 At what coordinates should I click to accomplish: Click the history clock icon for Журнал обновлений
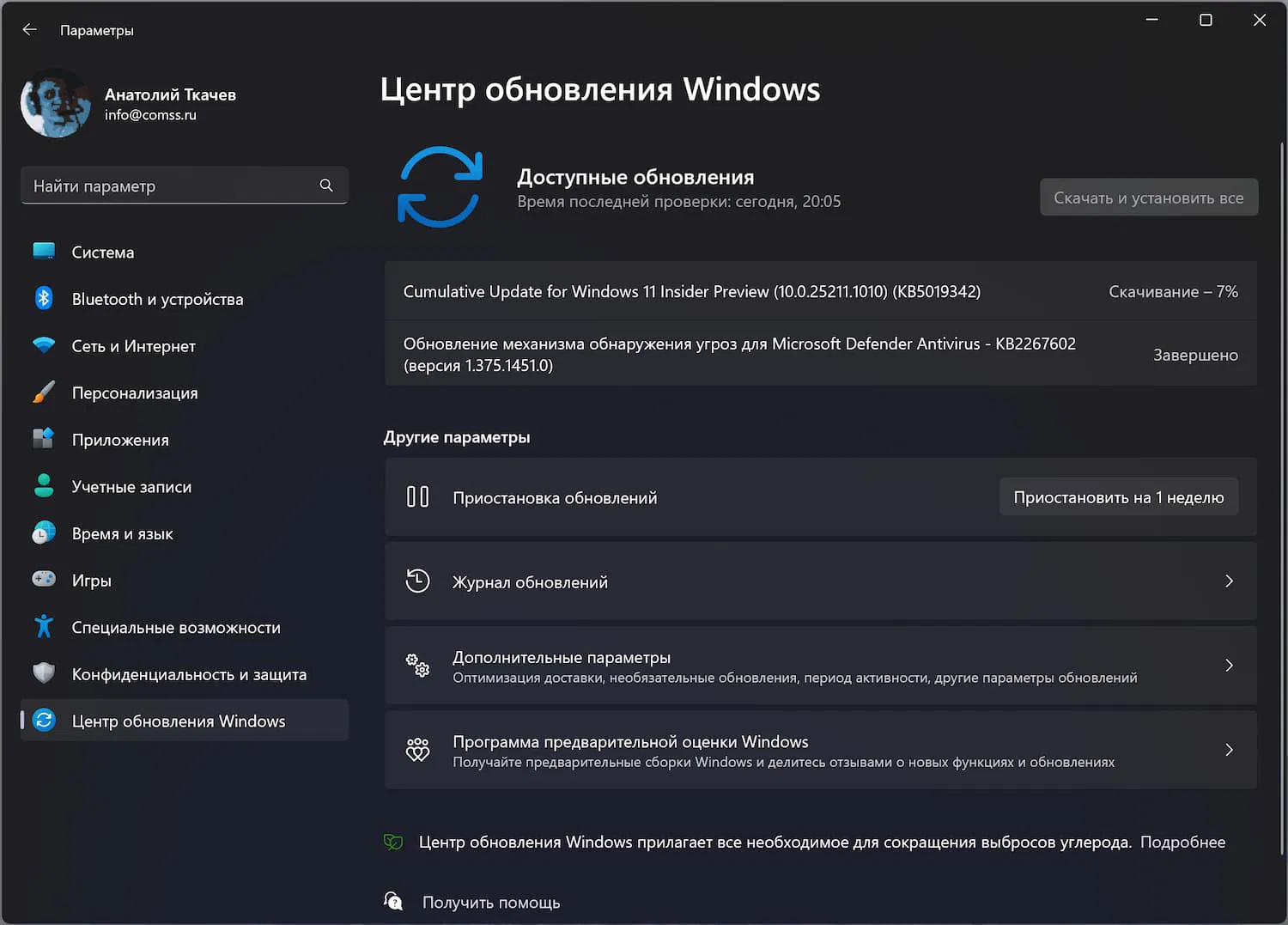click(x=417, y=581)
